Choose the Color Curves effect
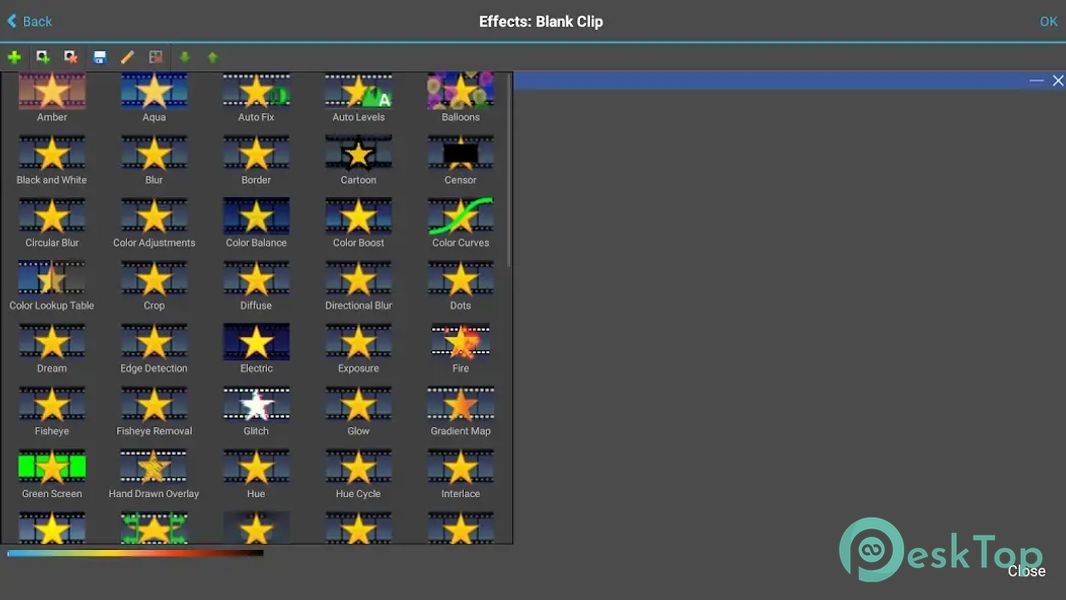The height and width of the screenshot is (600, 1066). (x=460, y=223)
